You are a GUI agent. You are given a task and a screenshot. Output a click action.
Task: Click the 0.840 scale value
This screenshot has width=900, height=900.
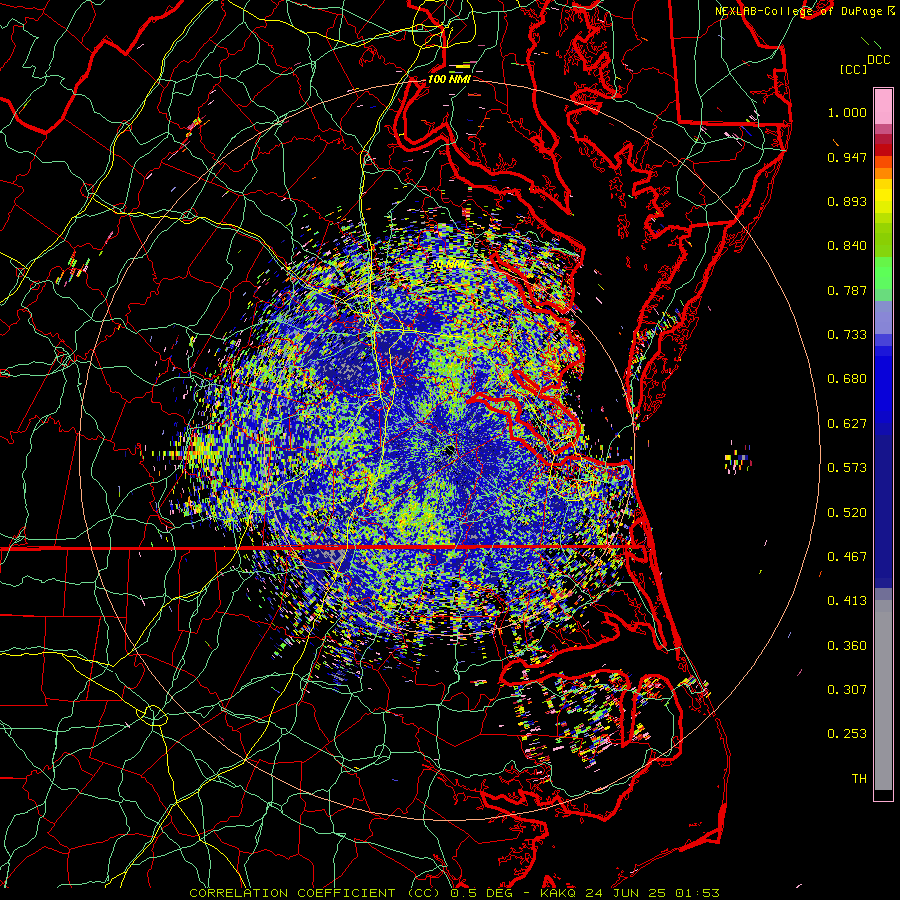coord(847,246)
